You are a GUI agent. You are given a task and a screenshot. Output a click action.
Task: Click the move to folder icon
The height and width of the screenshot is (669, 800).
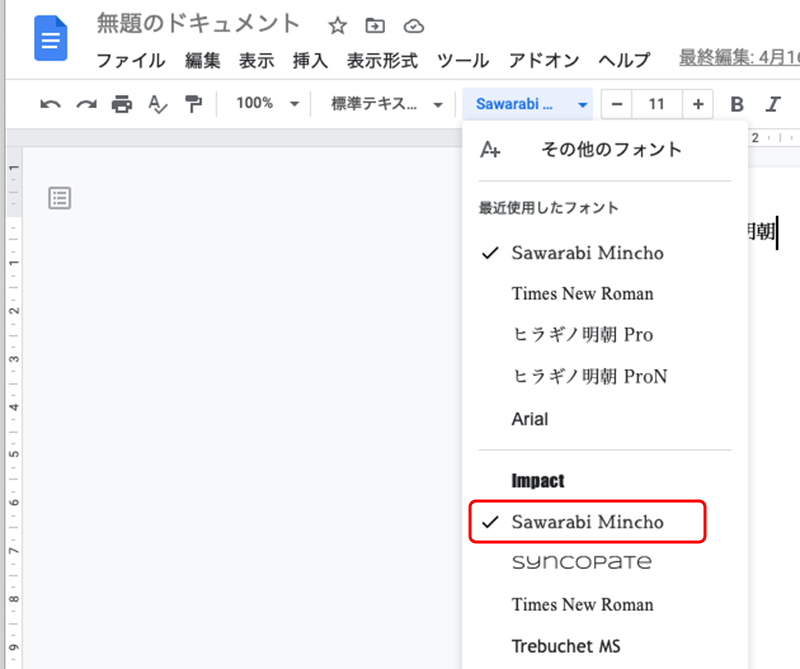click(375, 26)
